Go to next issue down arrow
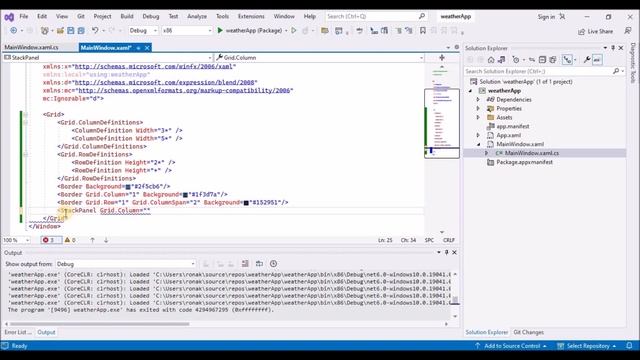 click(x=106, y=240)
